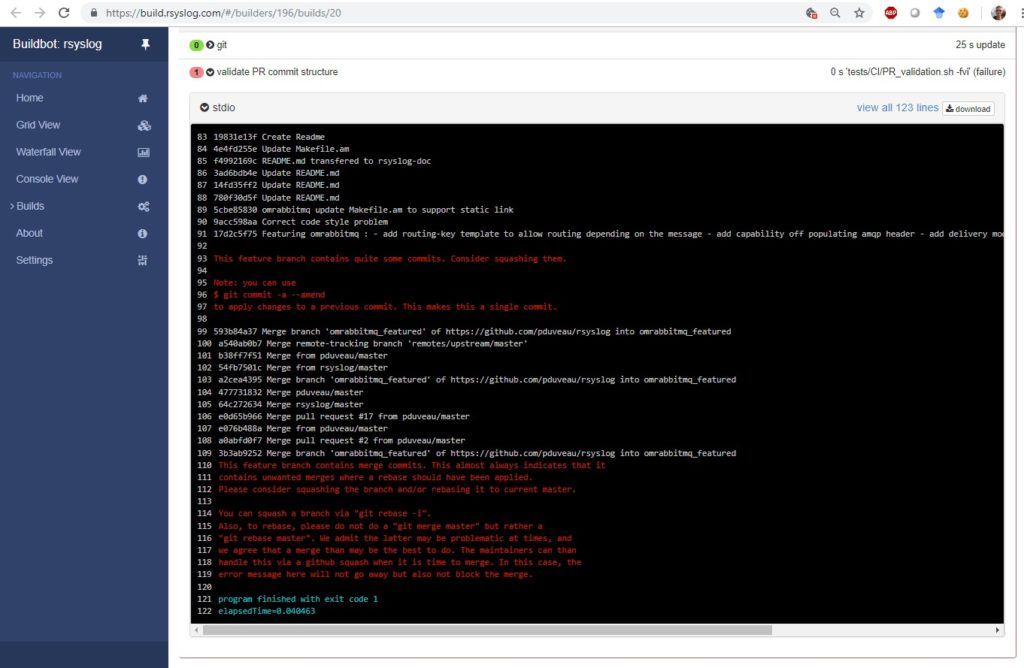The height and width of the screenshot is (668, 1024).
Task: Click view all 123 lines link
Action: 897,108
